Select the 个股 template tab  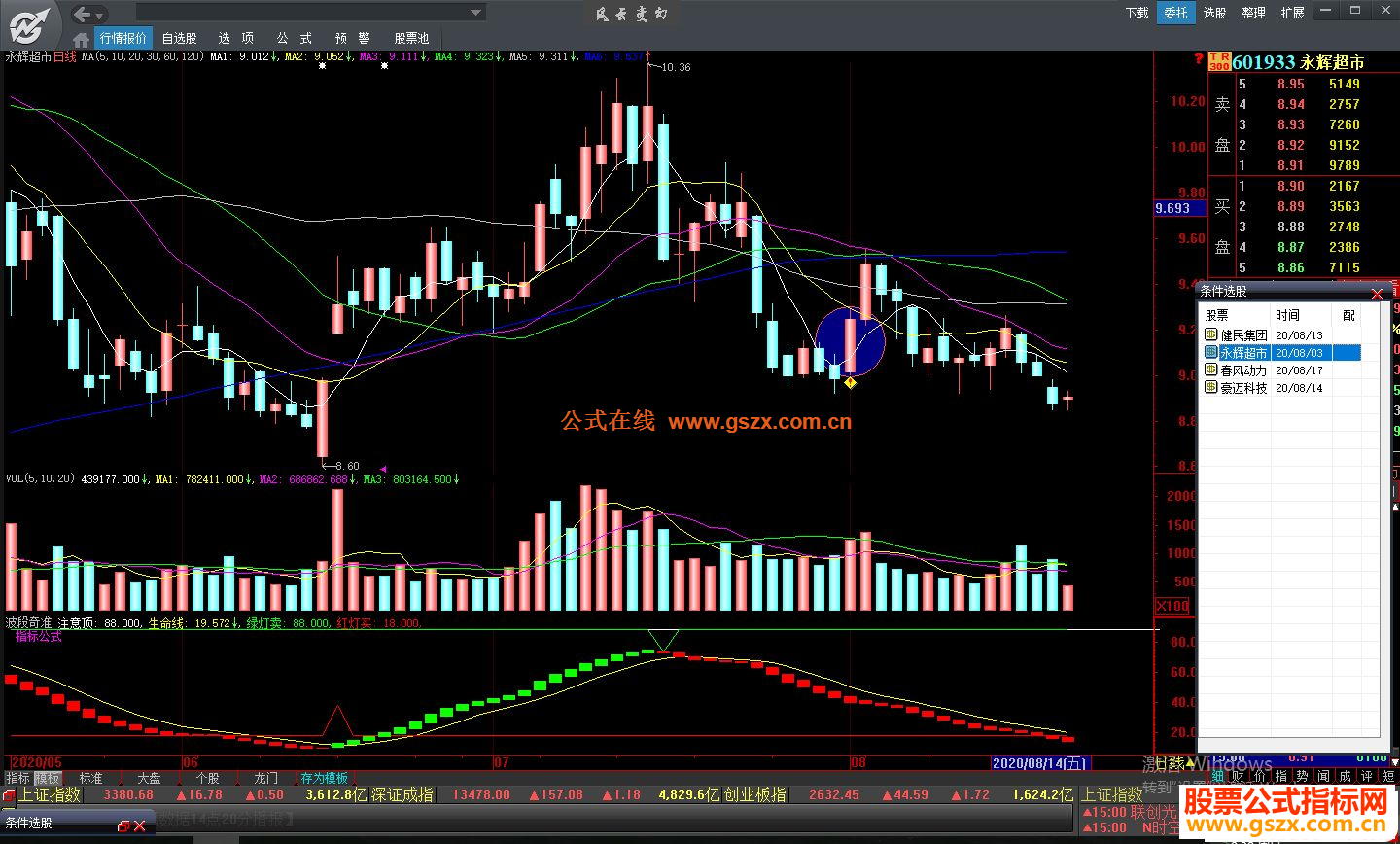click(x=207, y=779)
